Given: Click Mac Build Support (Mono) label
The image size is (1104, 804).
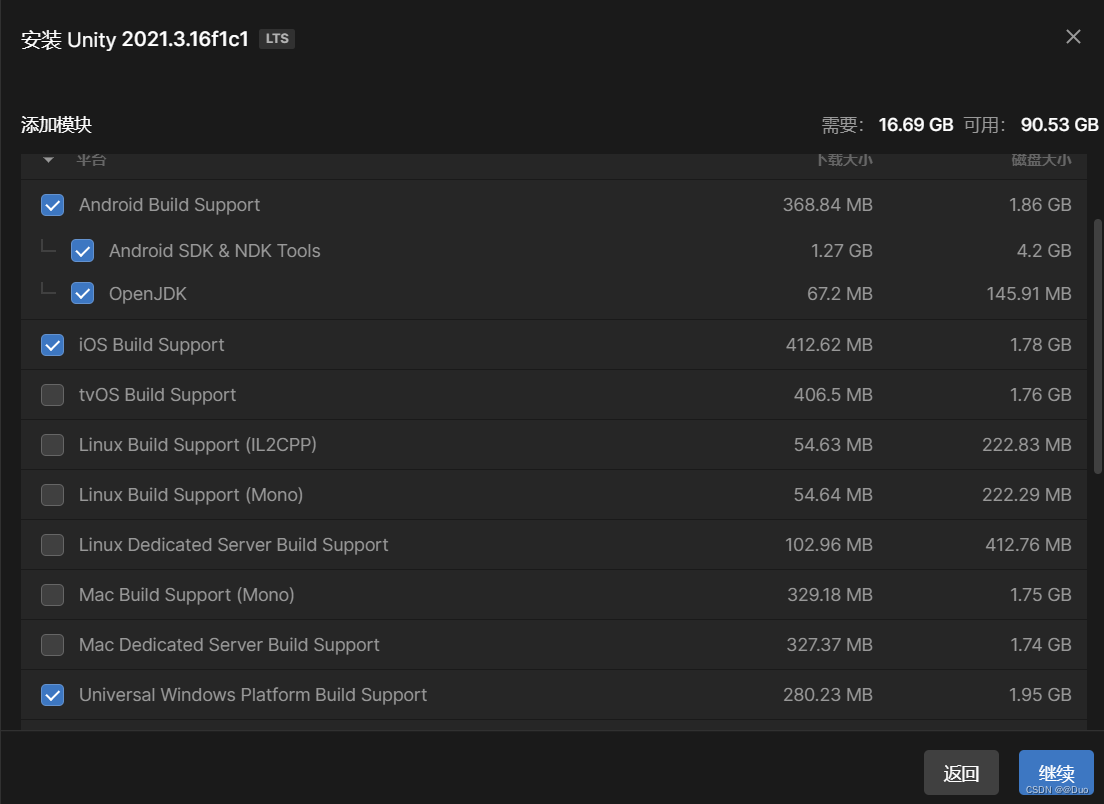Looking at the screenshot, I should tap(187, 595).
